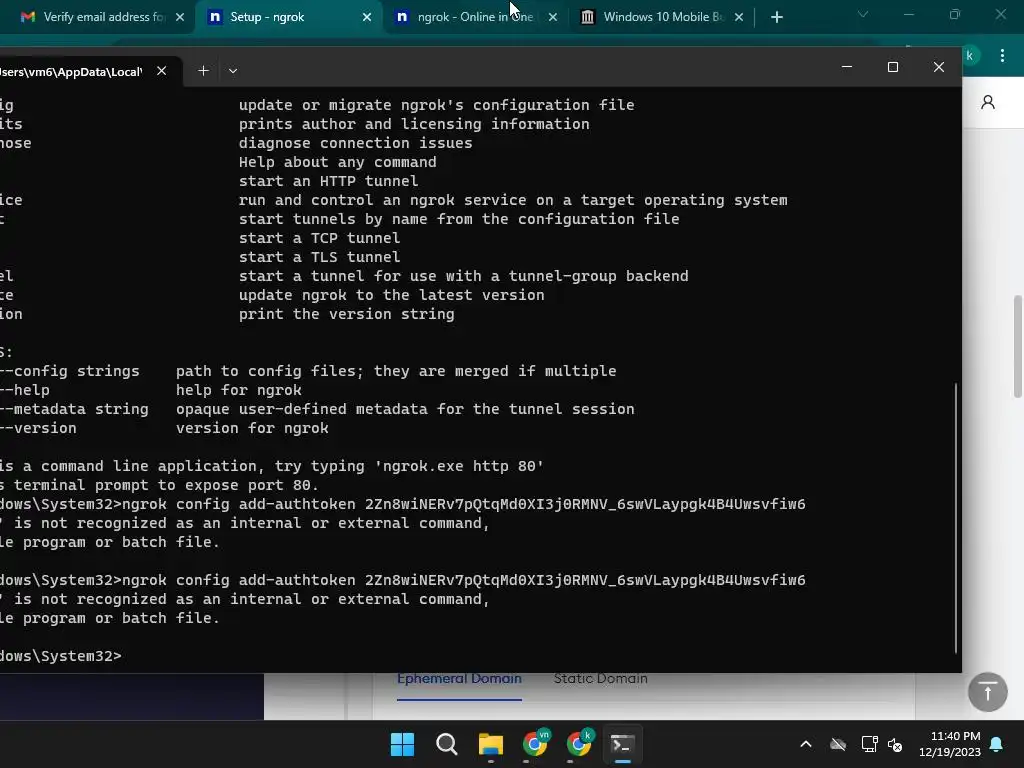Close the Verify email address tab
Screen dimensions: 1024x768
(x=180, y=17)
